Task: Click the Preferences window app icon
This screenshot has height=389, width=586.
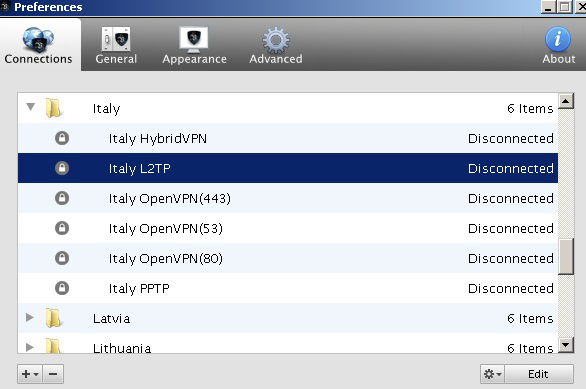Action: (x=4, y=7)
